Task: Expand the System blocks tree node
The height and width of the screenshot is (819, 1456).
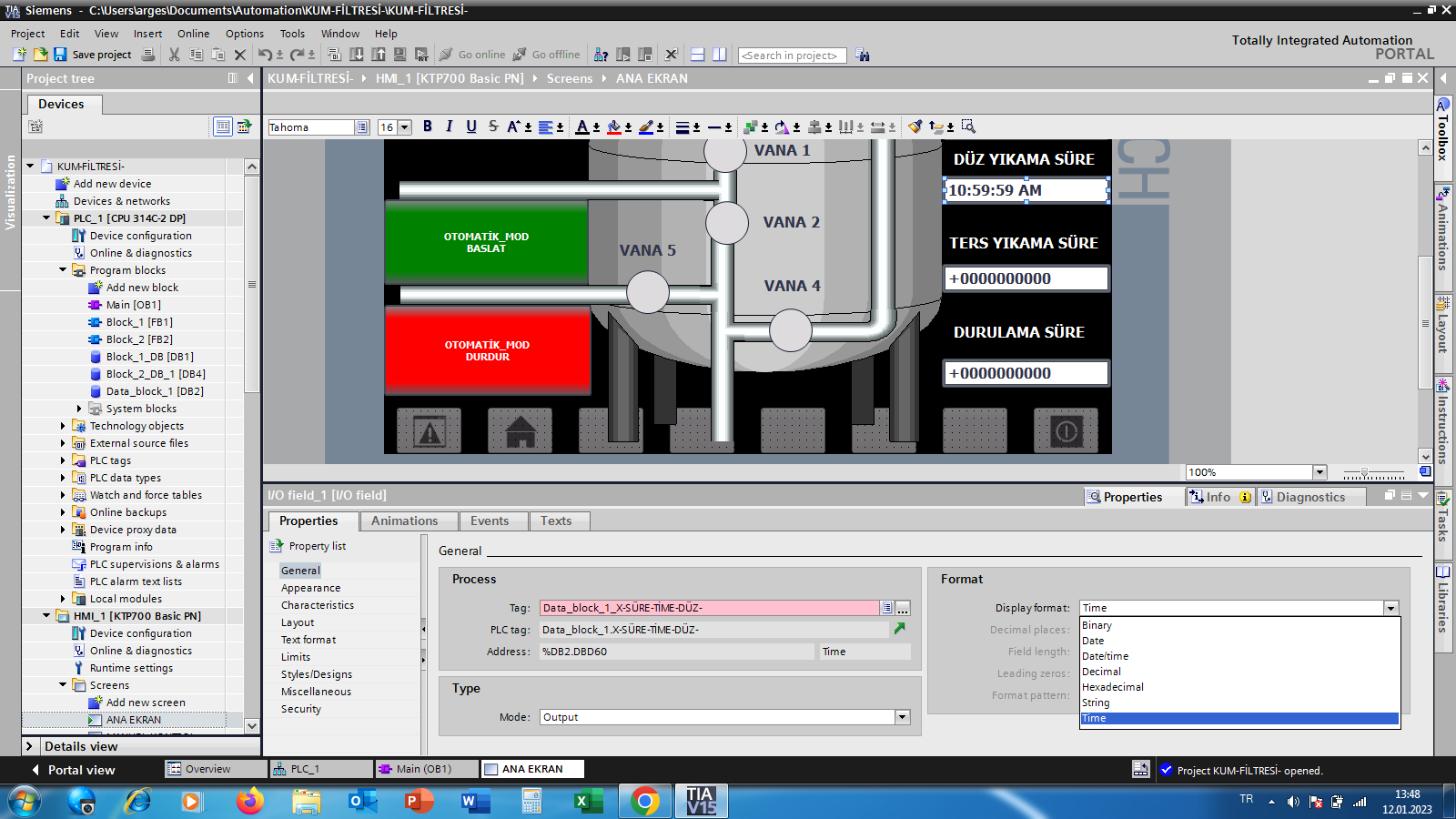Action: pyautogui.click(x=79, y=409)
